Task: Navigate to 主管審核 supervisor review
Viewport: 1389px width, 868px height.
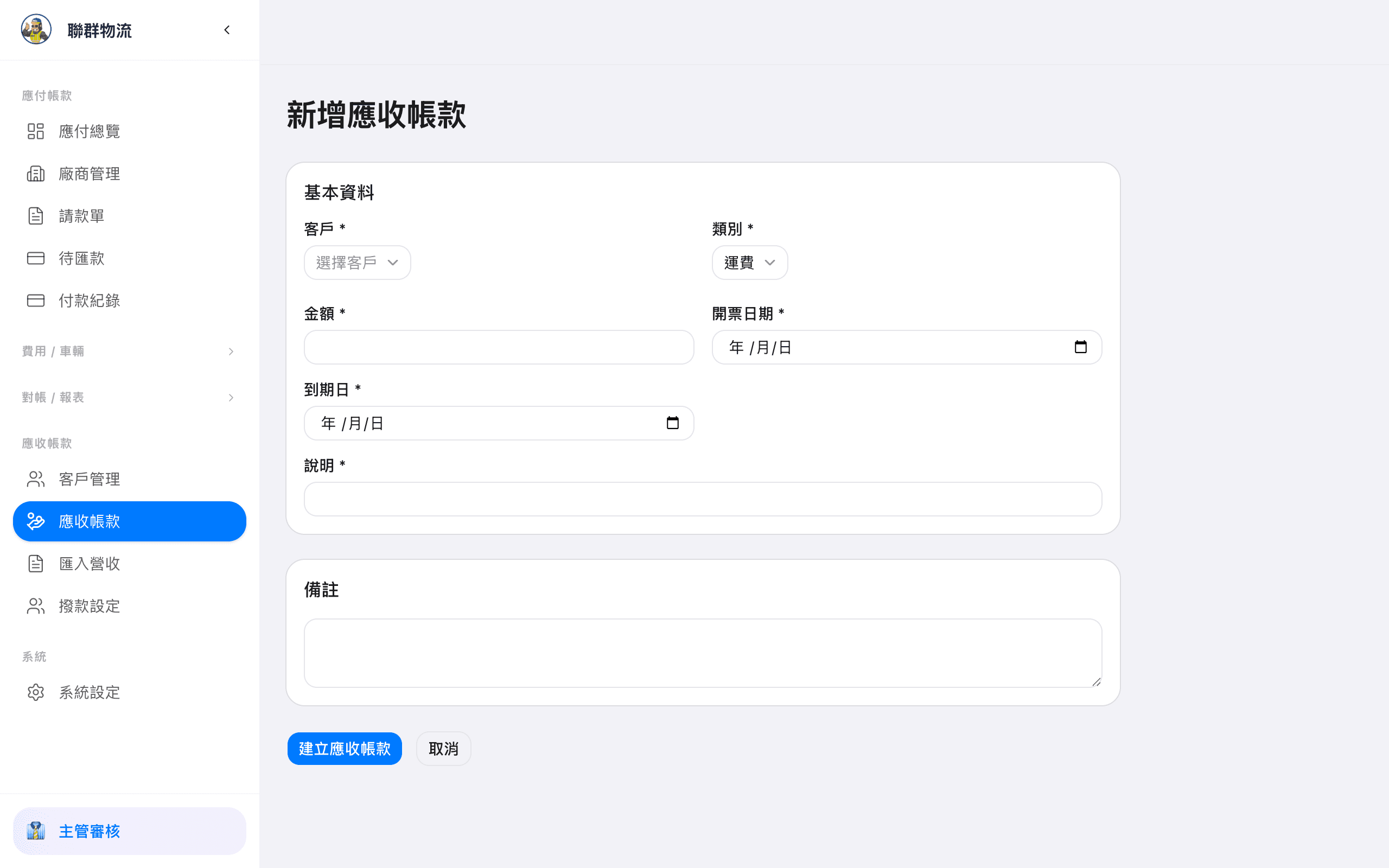Action: [90, 831]
